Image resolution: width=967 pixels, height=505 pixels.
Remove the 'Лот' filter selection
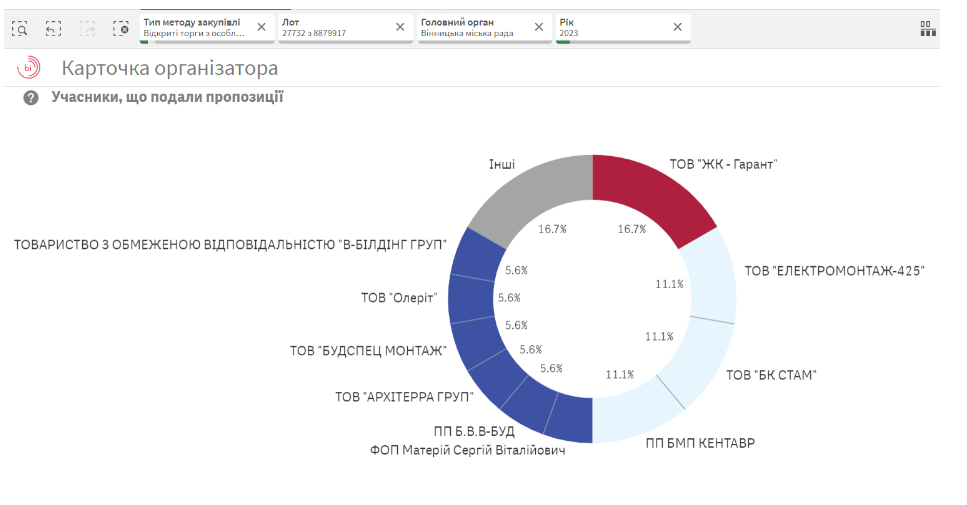tap(400, 27)
